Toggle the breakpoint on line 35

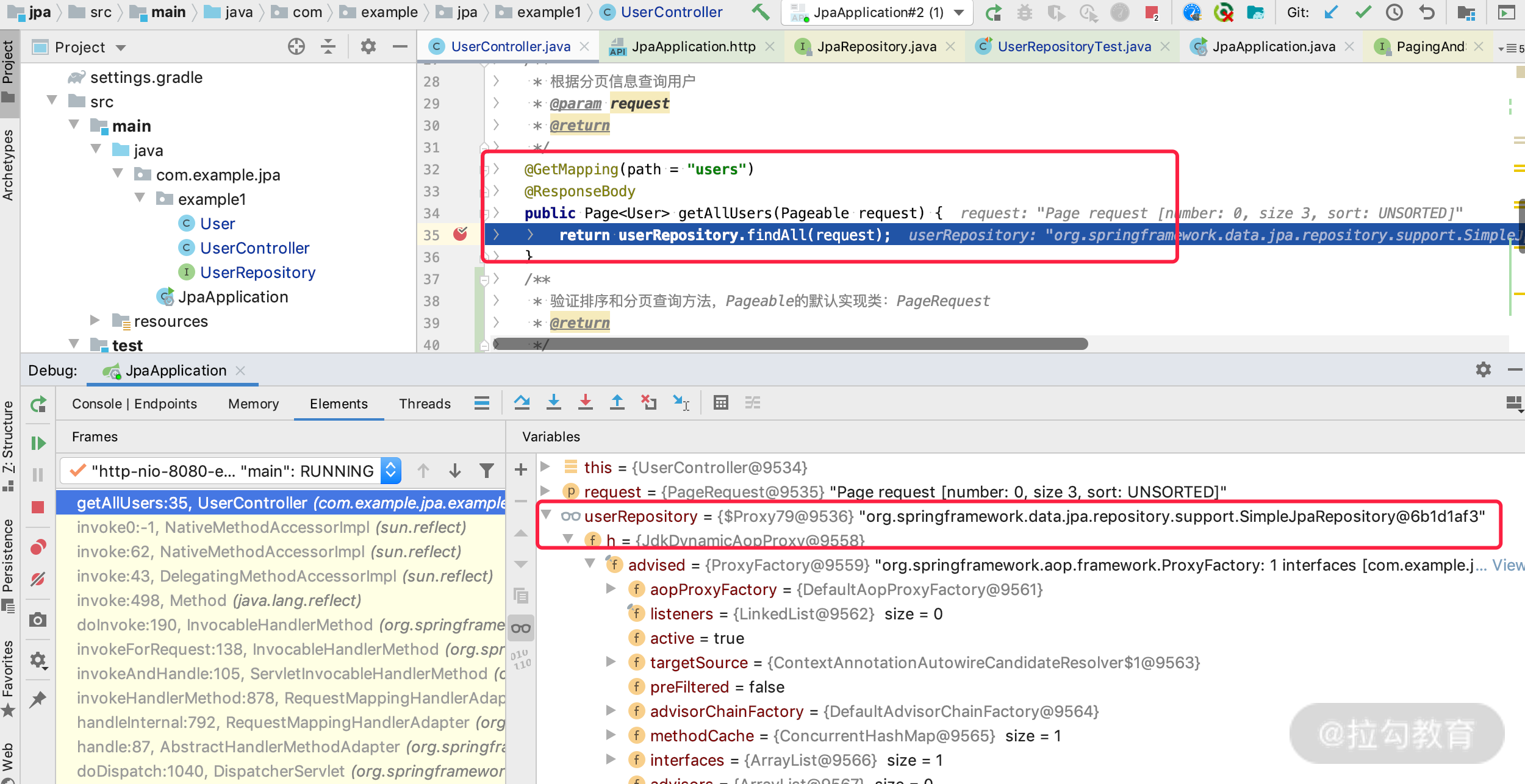(460, 234)
